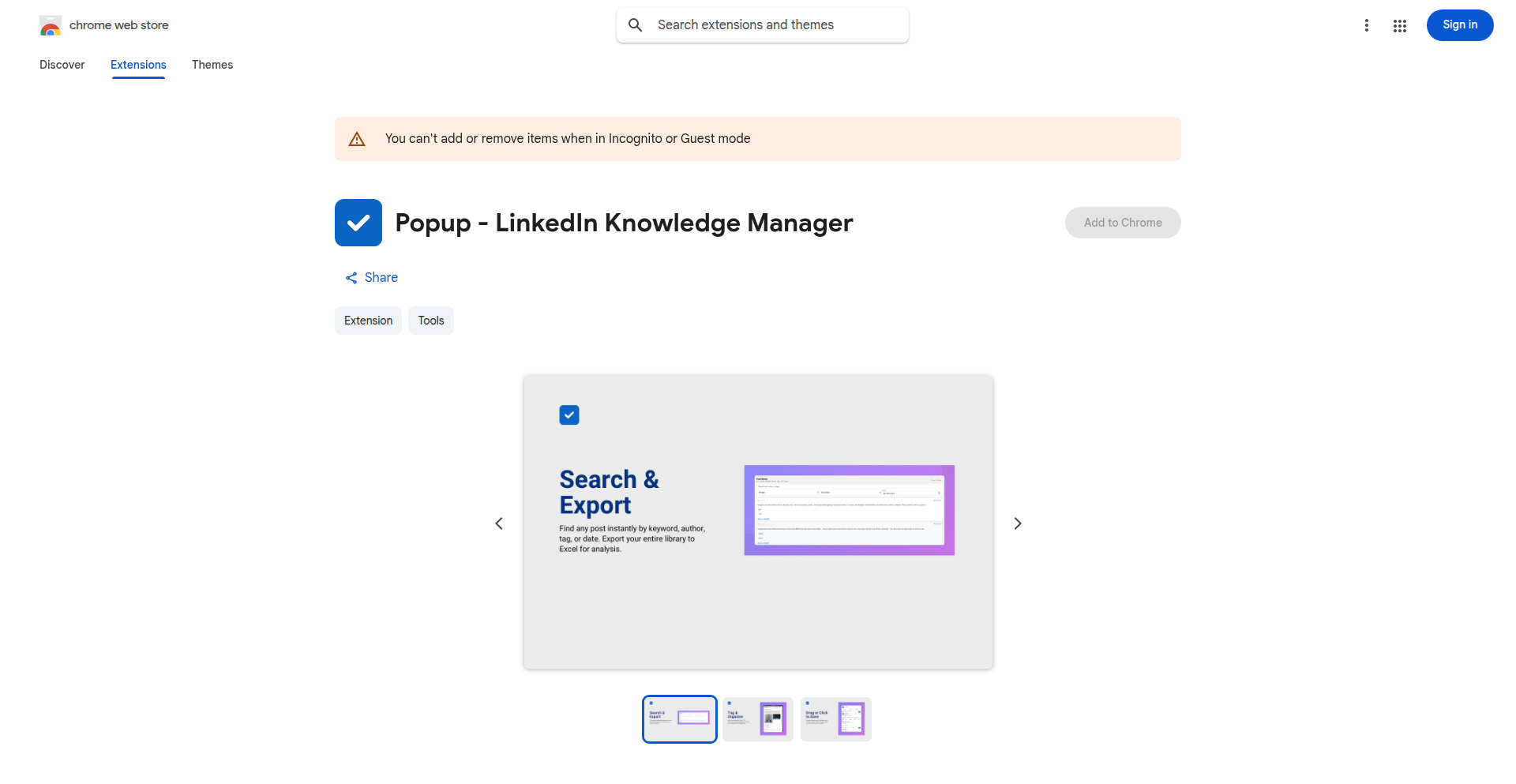Click the warning triangle in the notice banner
Viewport: 1516px width, 784px height.
(x=357, y=138)
